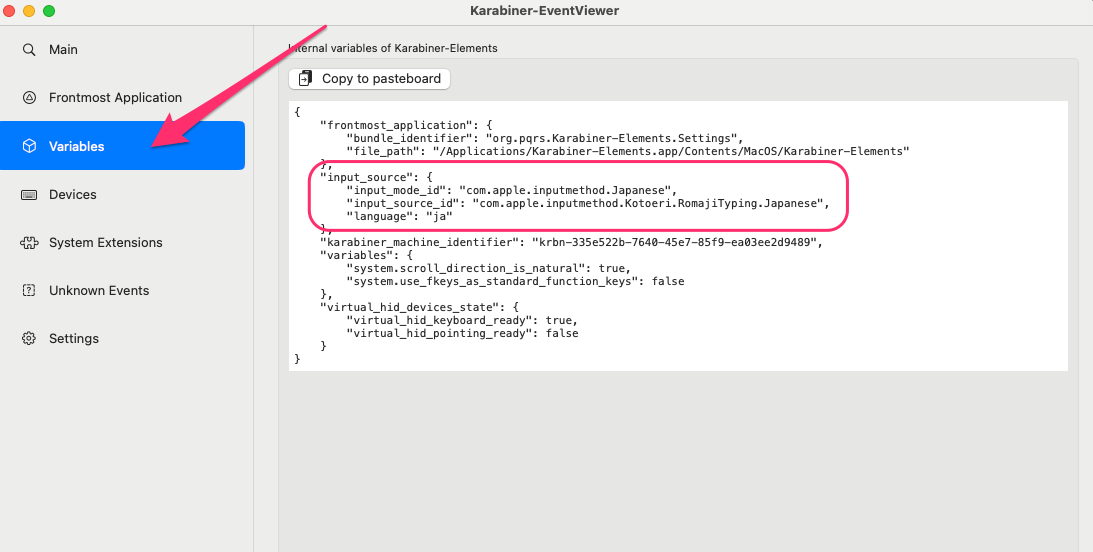Viewport: 1093px width, 552px height.
Task: Show the Unknown Events section
Action: coord(123,291)
